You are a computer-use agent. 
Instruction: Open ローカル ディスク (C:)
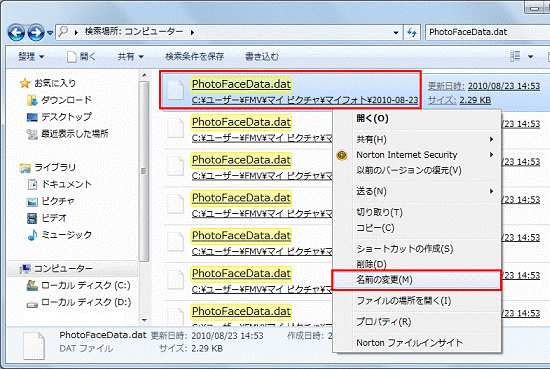pos(79,285)
